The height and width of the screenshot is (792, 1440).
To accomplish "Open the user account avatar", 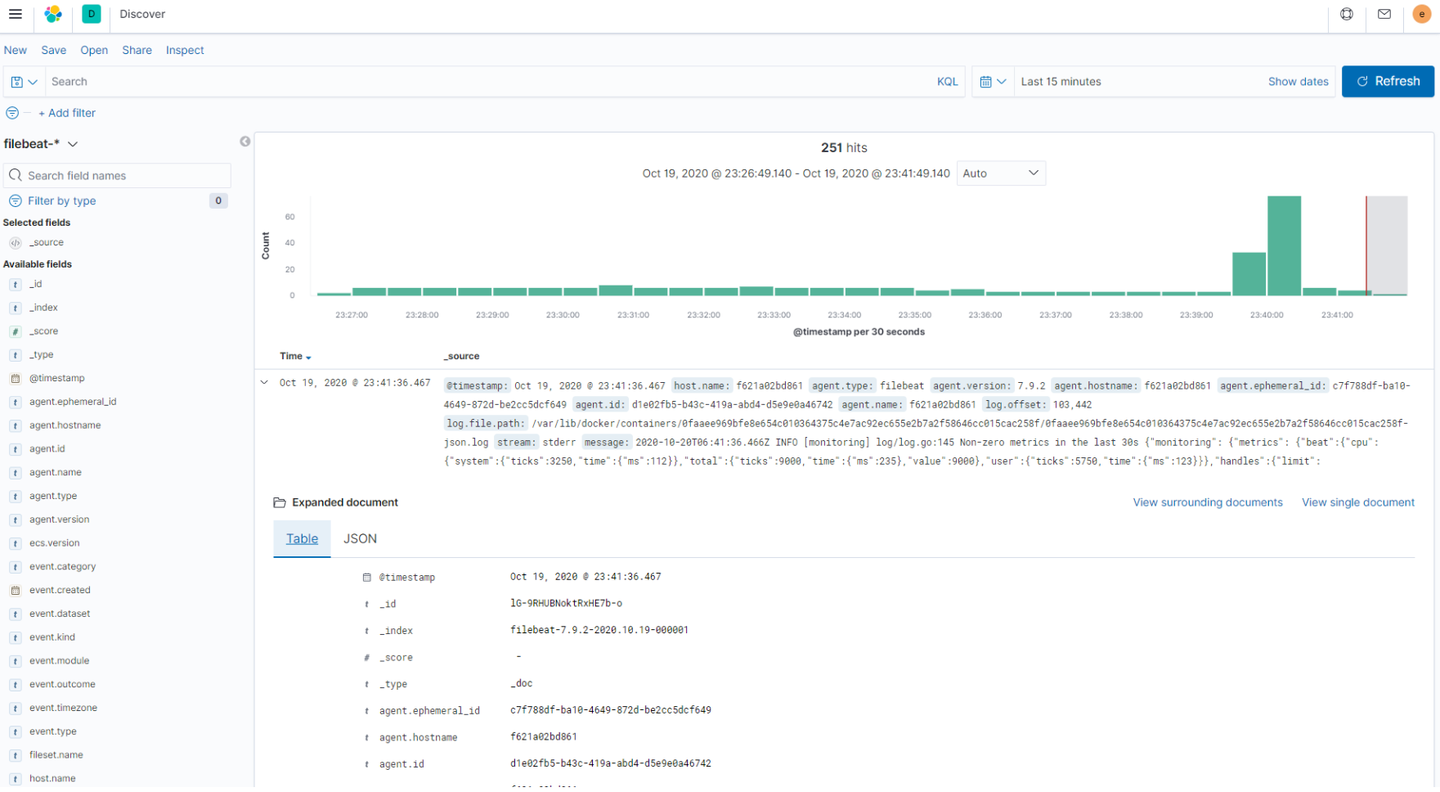I will (x=1421, y=14).
